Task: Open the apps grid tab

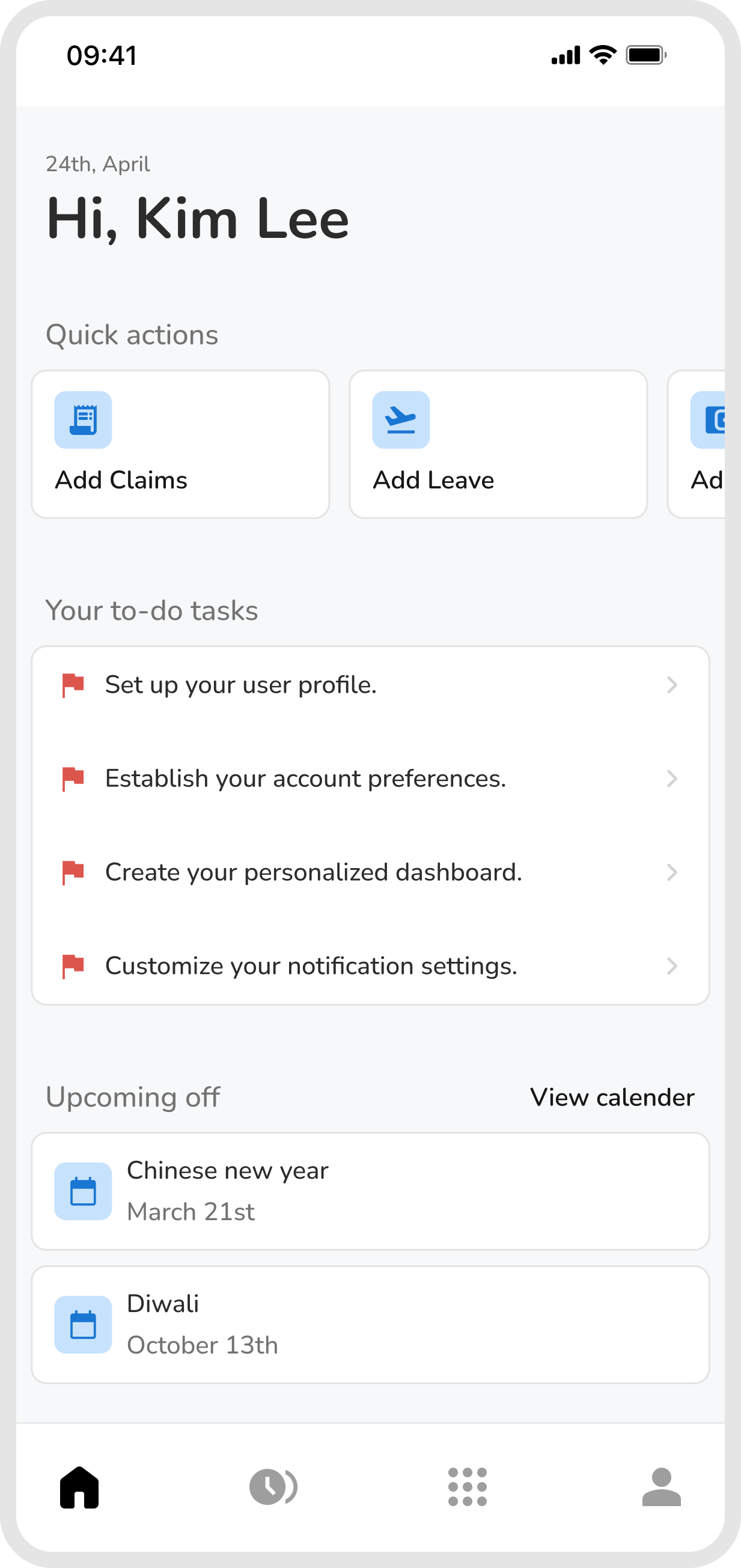Action: coord(467,1487)
